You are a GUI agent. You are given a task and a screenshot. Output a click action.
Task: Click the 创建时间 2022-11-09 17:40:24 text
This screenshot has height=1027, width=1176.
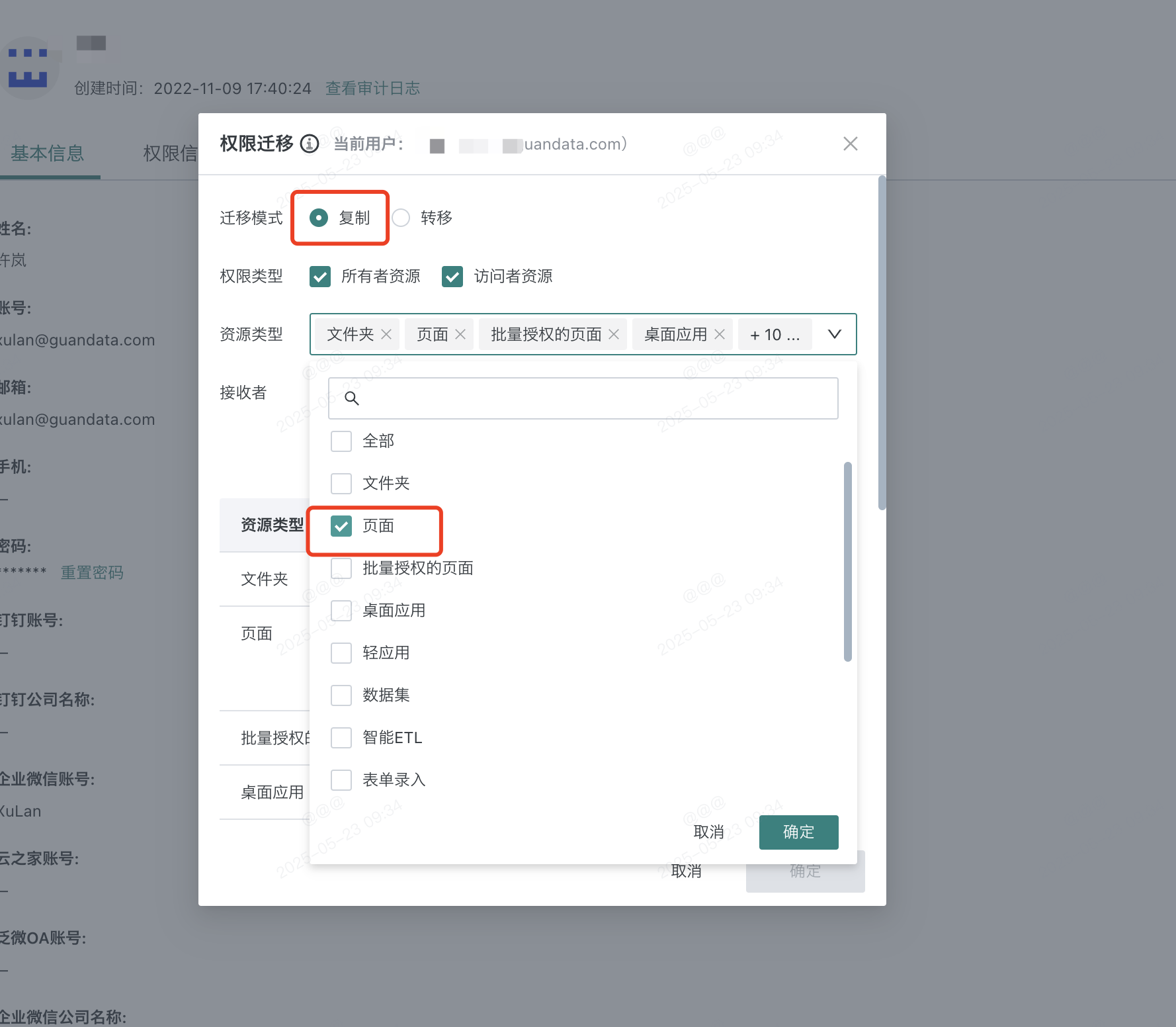[192, 88]
